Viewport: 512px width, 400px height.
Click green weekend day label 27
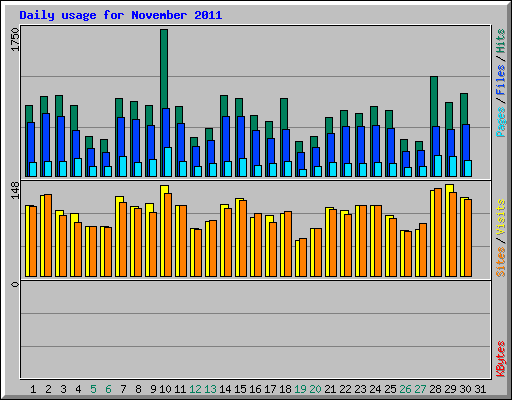pos(420,389)
